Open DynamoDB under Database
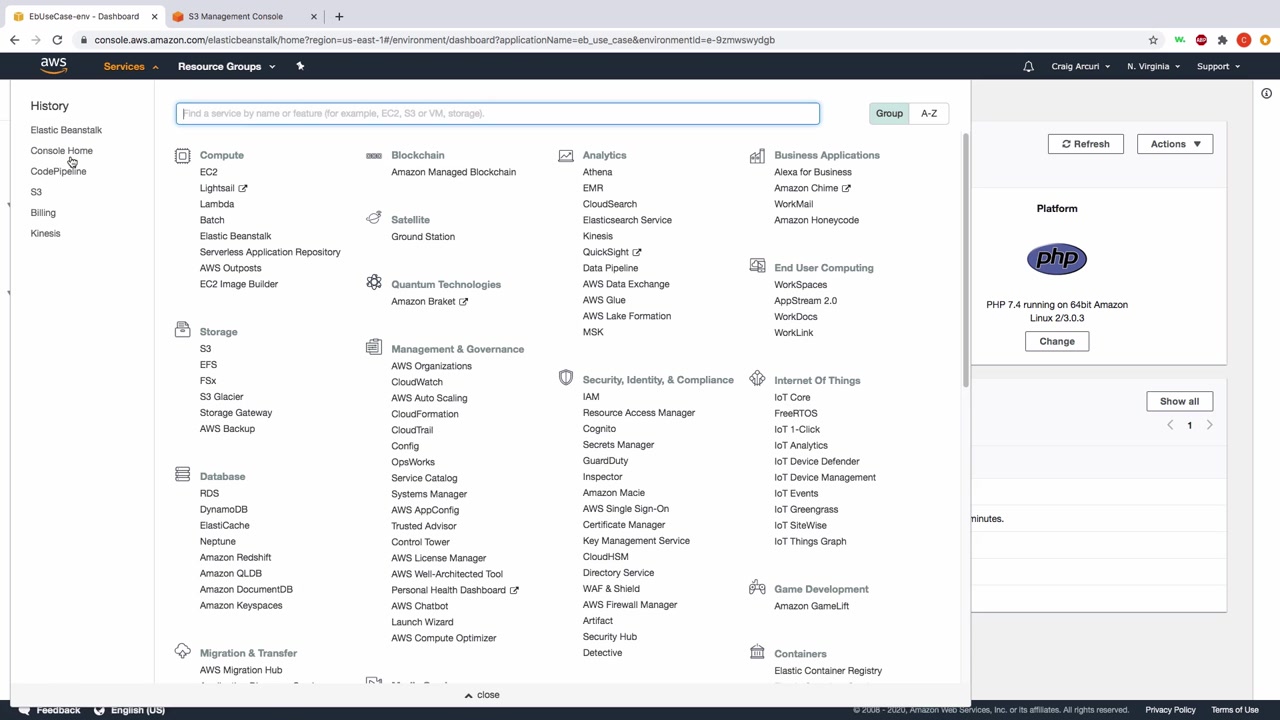This screenshot has width=1280, height=720. 223,509
